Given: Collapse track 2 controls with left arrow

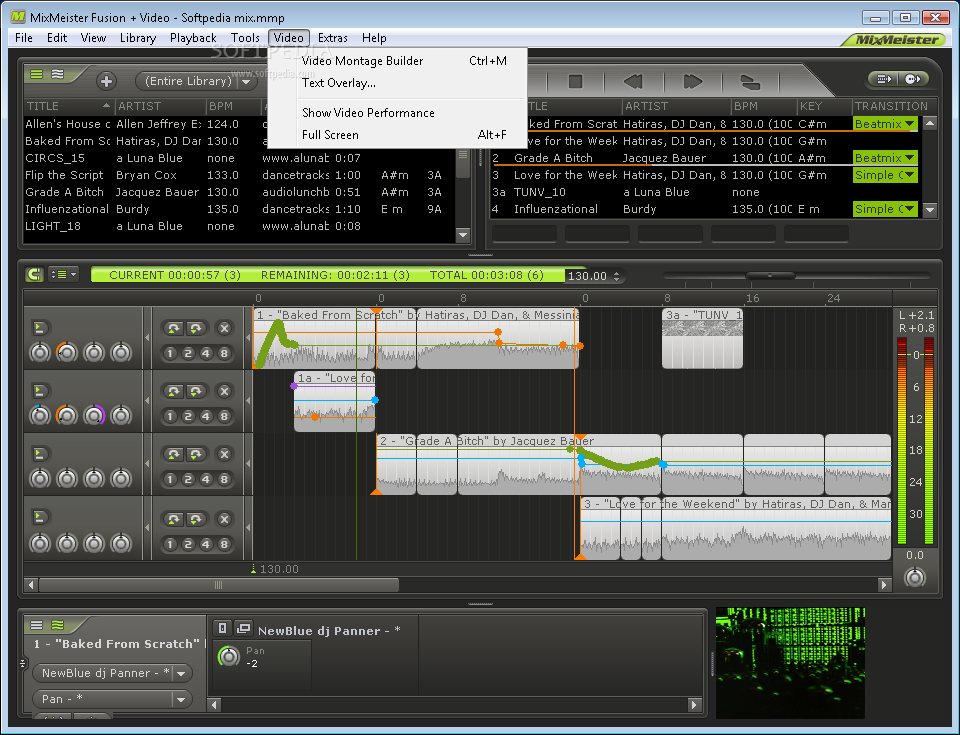Looking at the screenshot, I should tap(147, 401).
